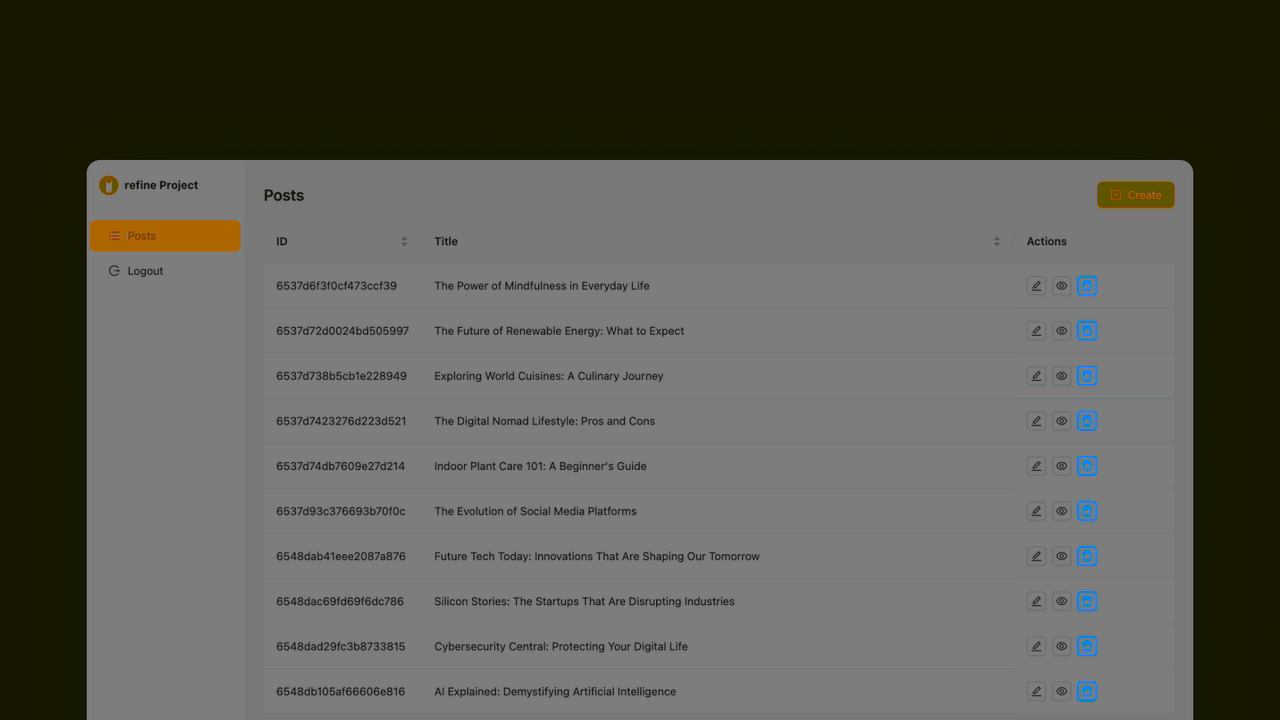The image size is (1280, 720).
Task: Toggle sorting on Future Tech Today row's Title header
Action: click(x=996, y=241)
